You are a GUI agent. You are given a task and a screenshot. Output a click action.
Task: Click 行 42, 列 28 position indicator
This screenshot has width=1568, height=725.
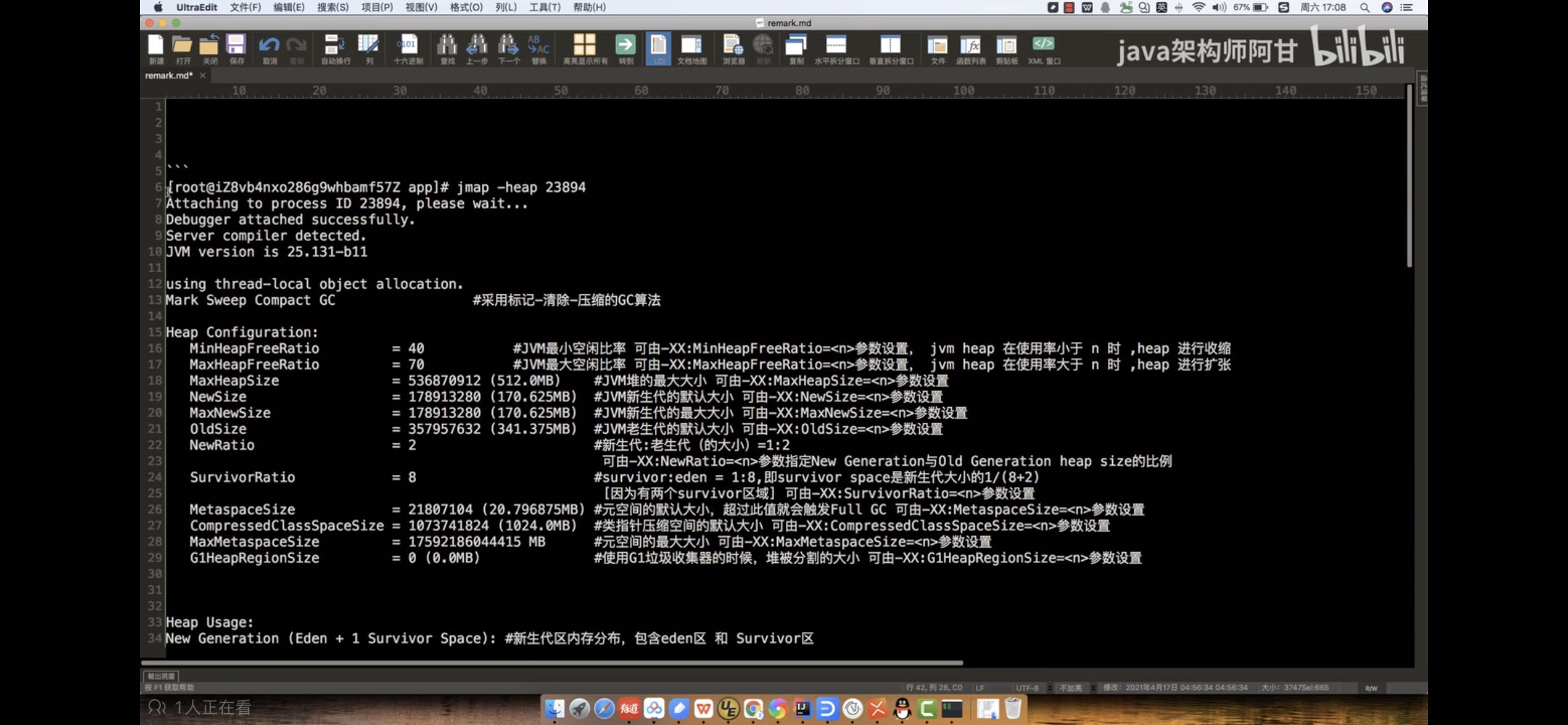pos(934,688)
